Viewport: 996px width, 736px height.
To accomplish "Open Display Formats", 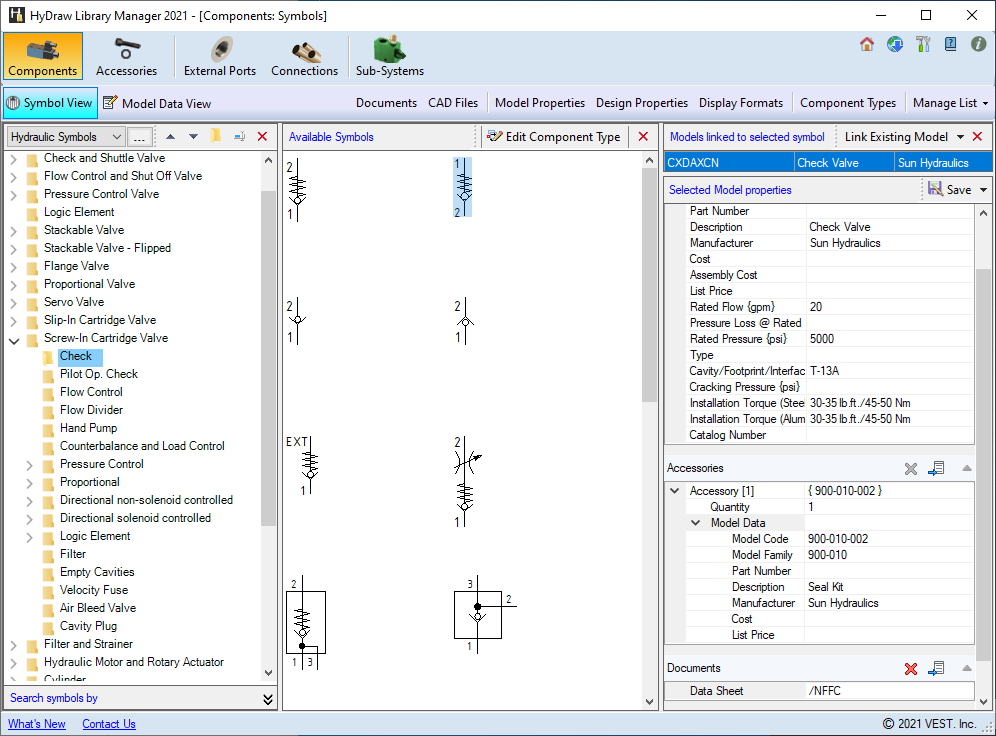I will 741,103.
